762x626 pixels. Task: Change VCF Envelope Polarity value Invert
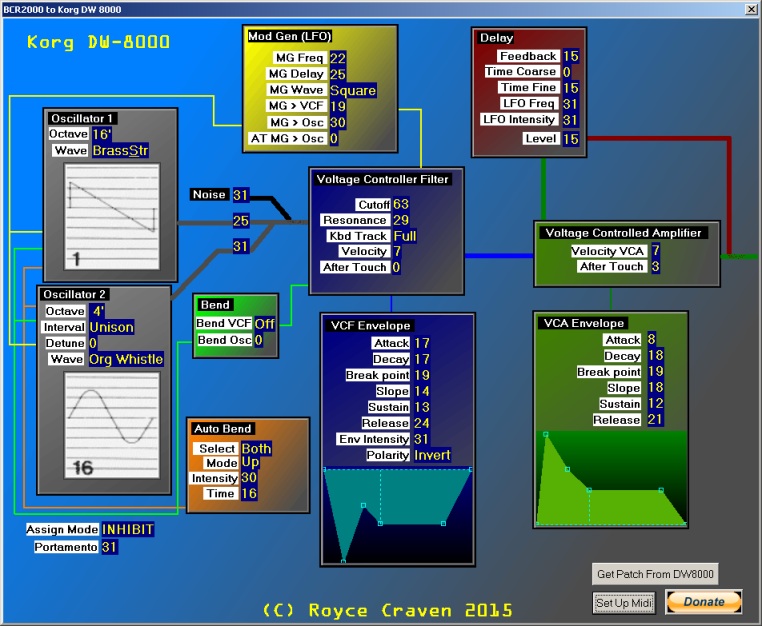coord(432,455)
